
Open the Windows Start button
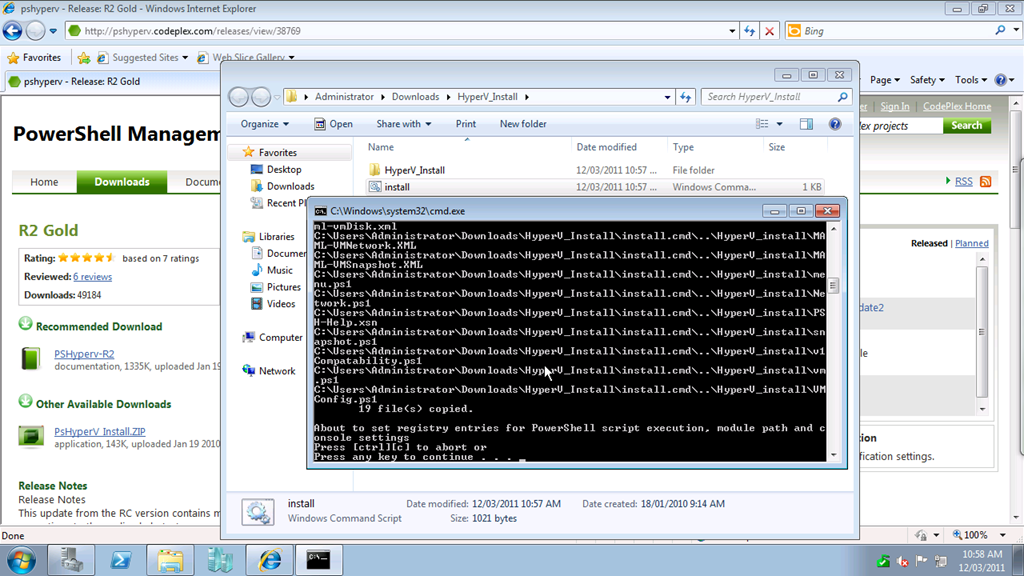point(21,560)
